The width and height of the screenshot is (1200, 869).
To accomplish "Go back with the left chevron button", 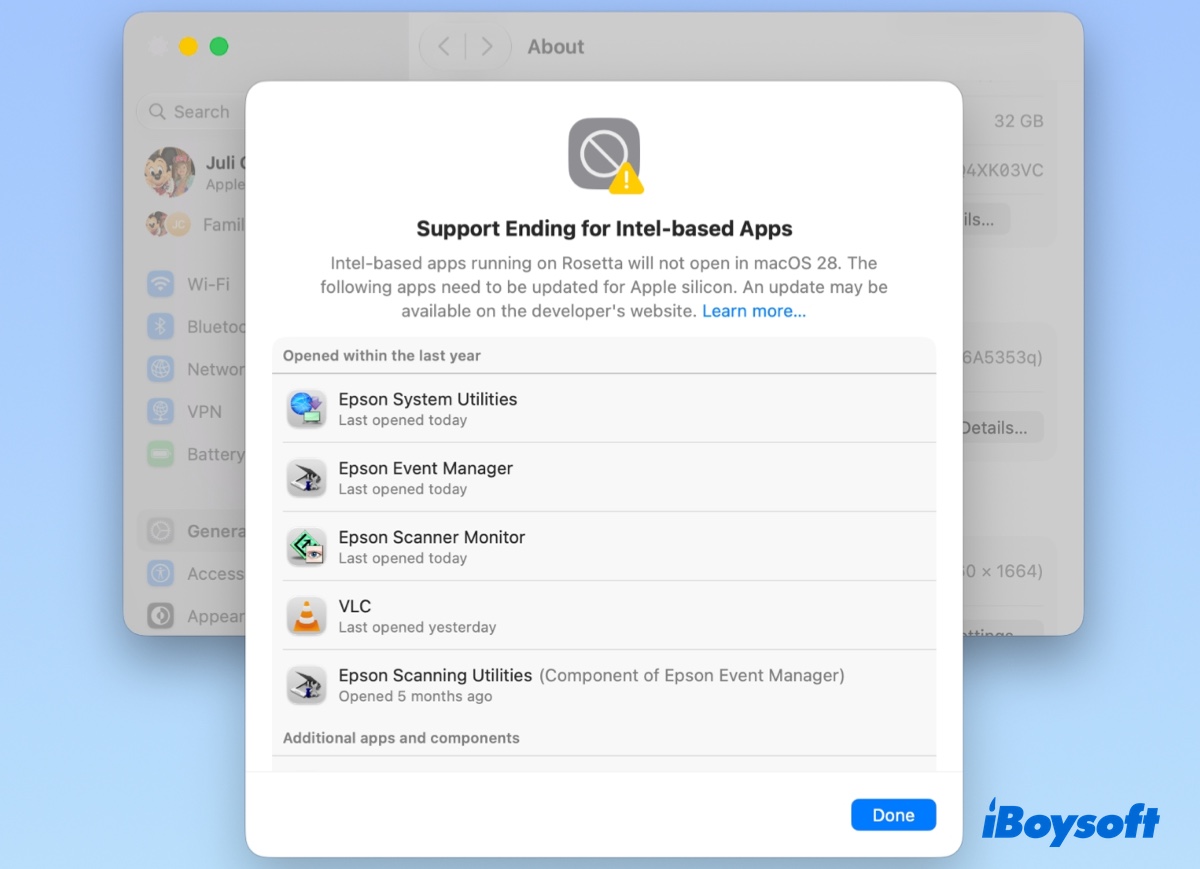I will click(444, 46).
